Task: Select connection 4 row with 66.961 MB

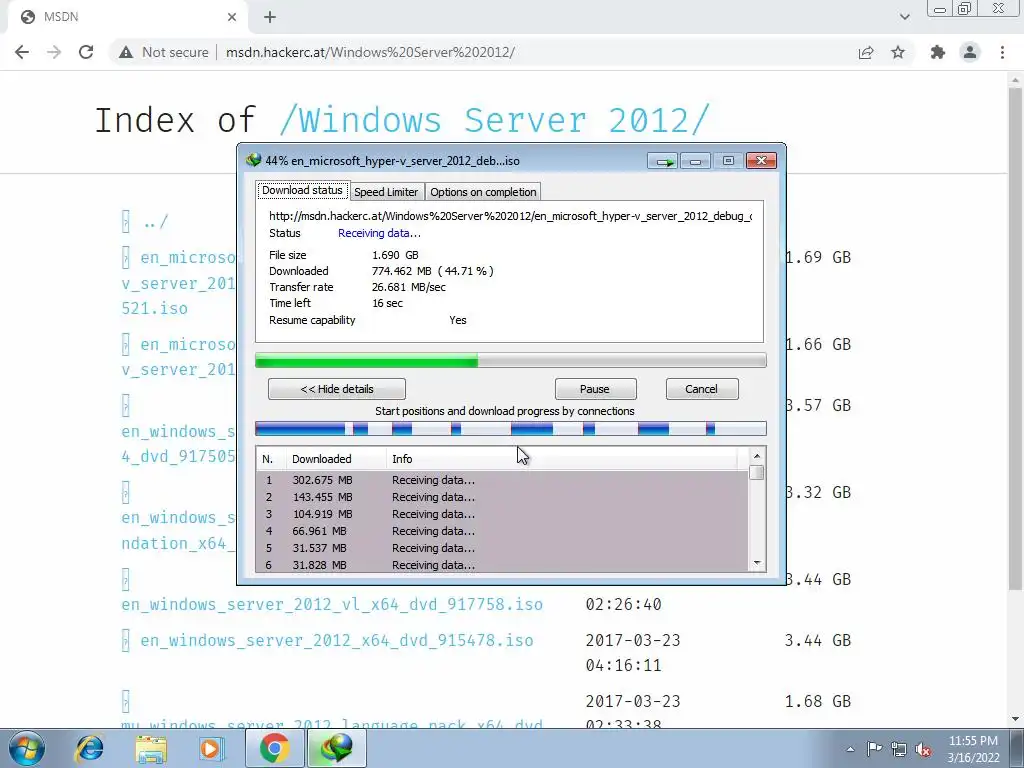Action: [502, 531]
